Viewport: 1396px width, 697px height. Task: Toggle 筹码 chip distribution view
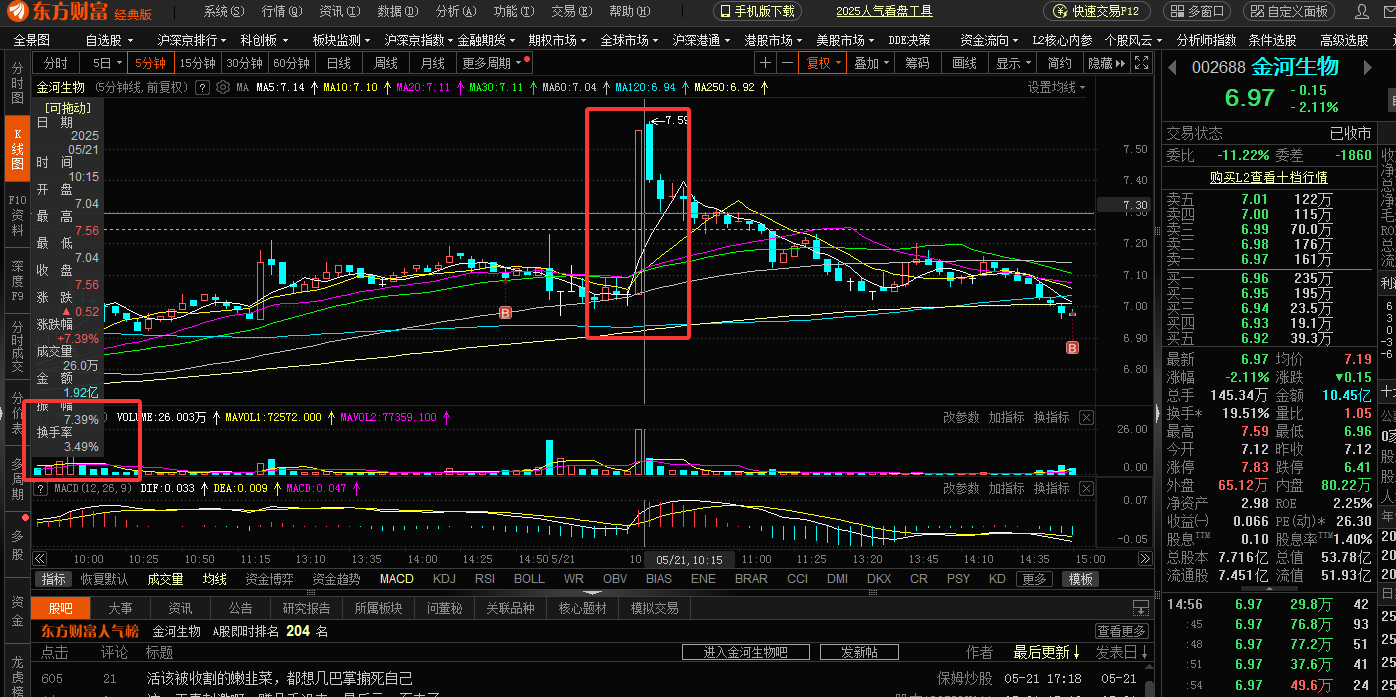[x=917, y=62]
